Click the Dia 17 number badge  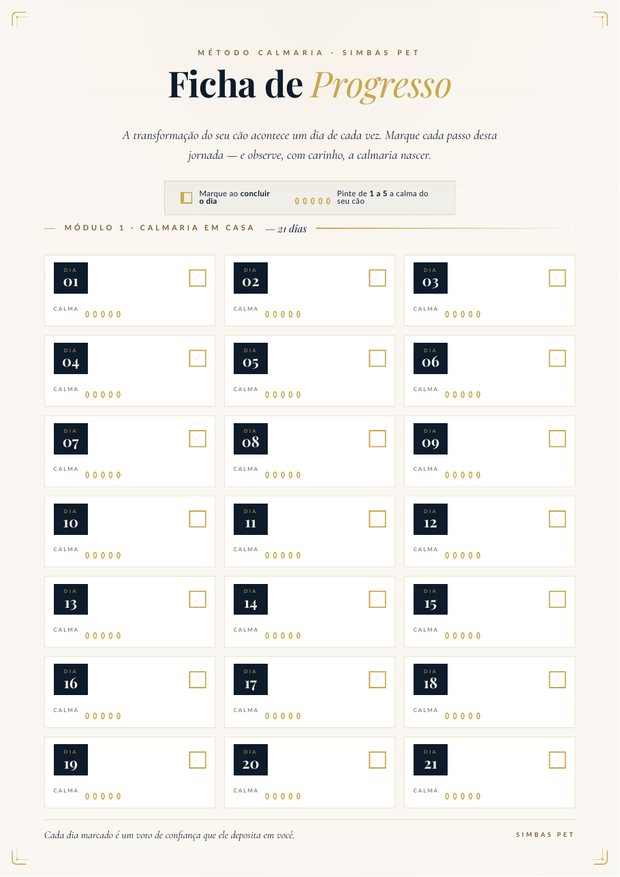point(250,680)
